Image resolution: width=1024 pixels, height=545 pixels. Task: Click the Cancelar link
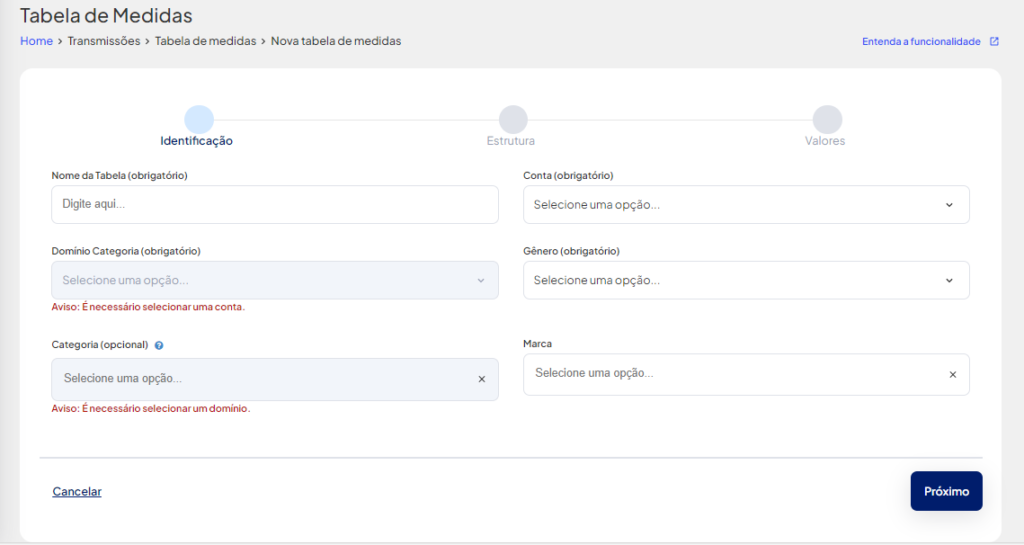click(x=77, y=491)
